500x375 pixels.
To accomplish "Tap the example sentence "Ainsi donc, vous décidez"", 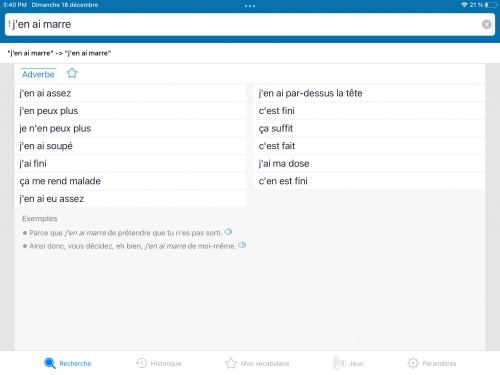I will pos(132,246).
